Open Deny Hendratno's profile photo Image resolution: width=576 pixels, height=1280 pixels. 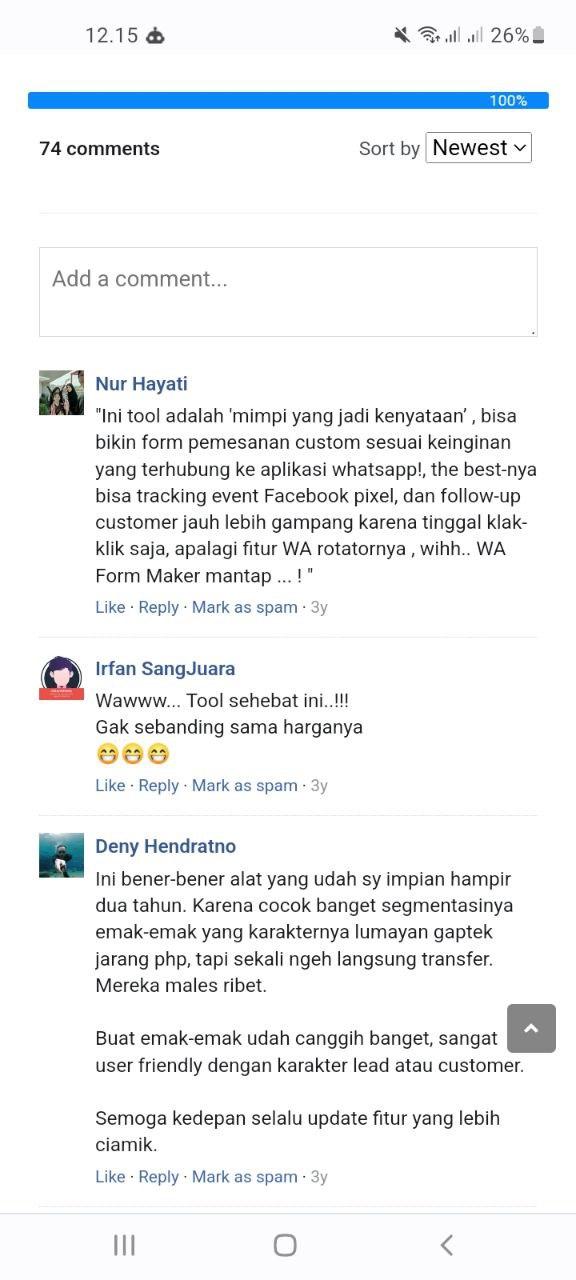[x=61, y=855]
